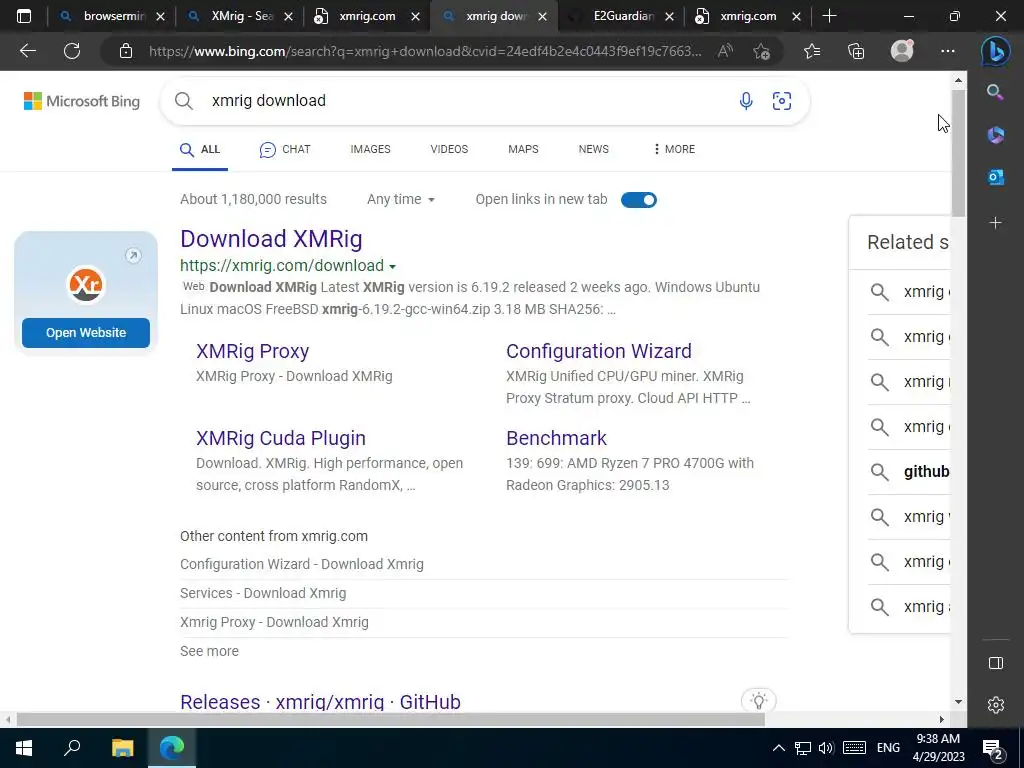Open the Bing chat sidebar button

click(x=995, y=51)
